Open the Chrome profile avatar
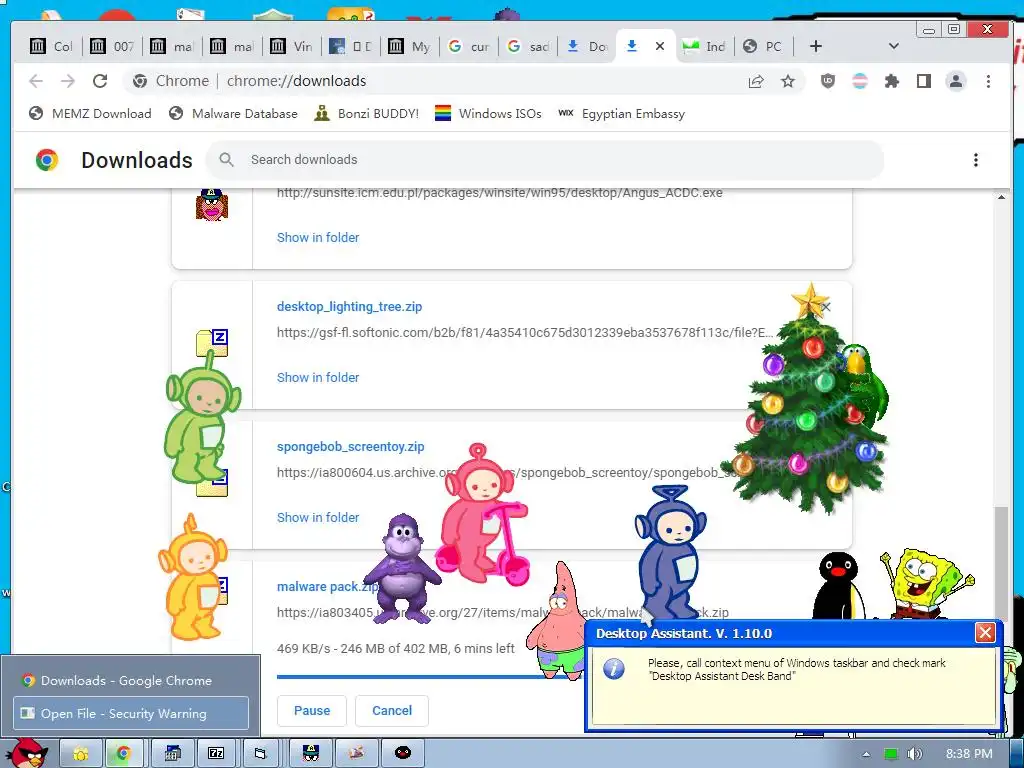 click(955, 81)
